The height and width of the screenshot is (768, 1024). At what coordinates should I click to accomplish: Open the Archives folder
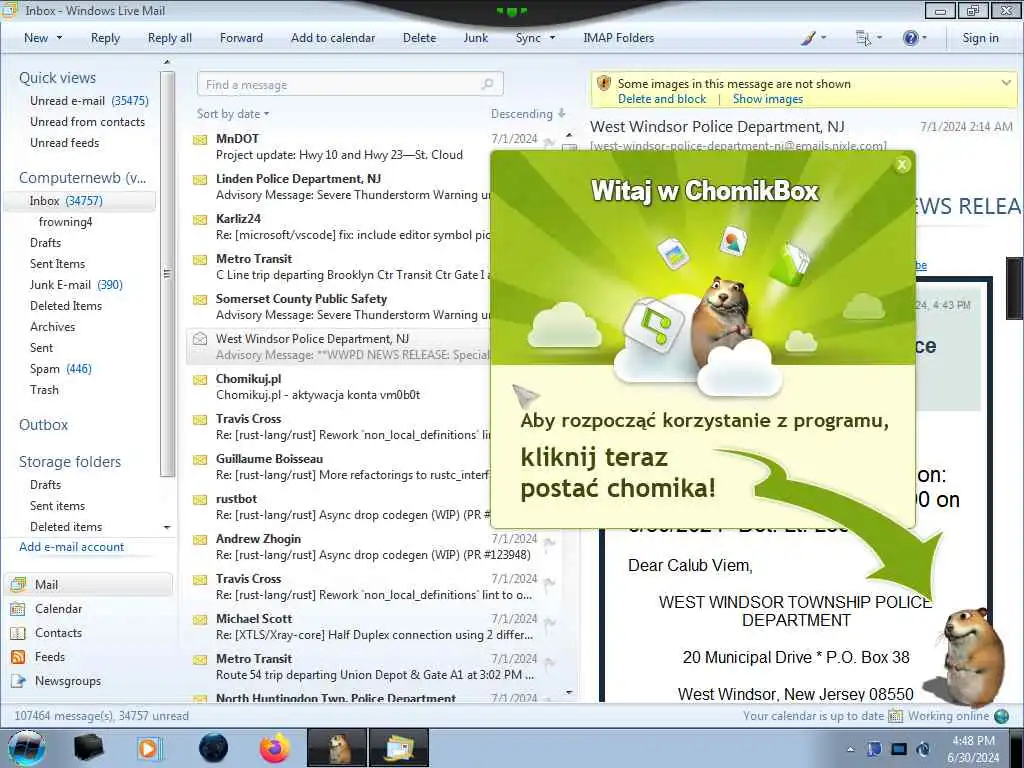click(52, 327)
